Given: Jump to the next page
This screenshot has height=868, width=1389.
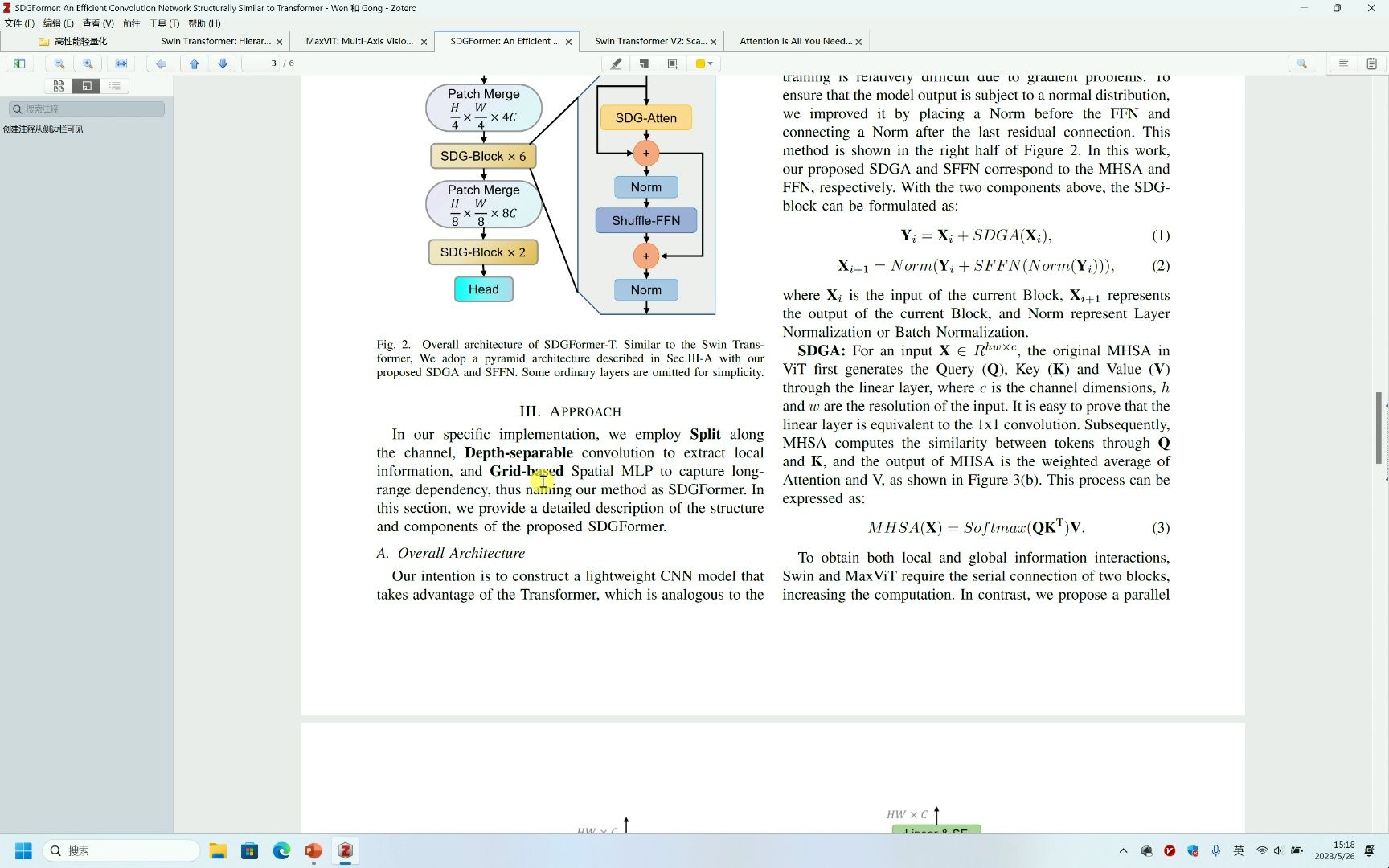Looking at the screenshot, I should pyautogui.click(x=223, y=63).
